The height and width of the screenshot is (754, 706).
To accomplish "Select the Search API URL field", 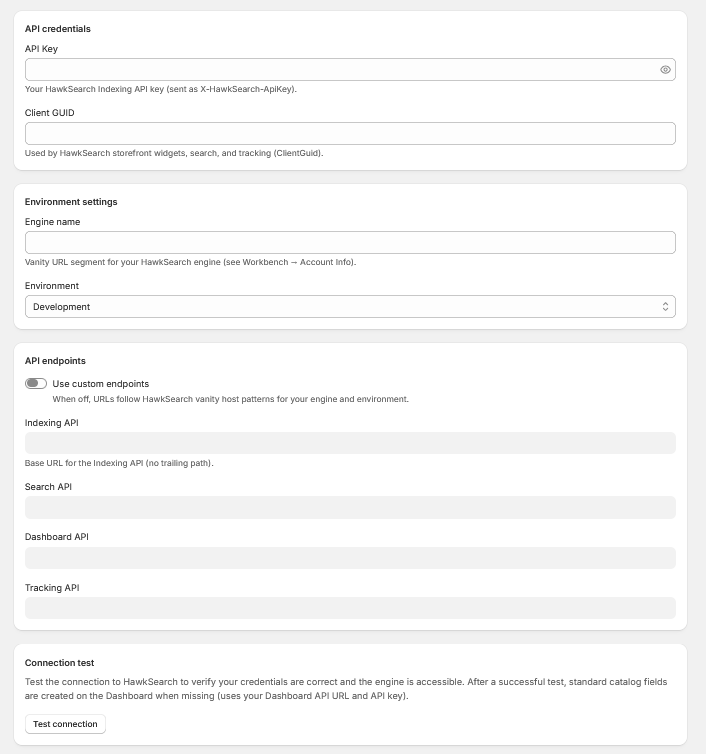I will pyautogui.click(x=350, y=507).
